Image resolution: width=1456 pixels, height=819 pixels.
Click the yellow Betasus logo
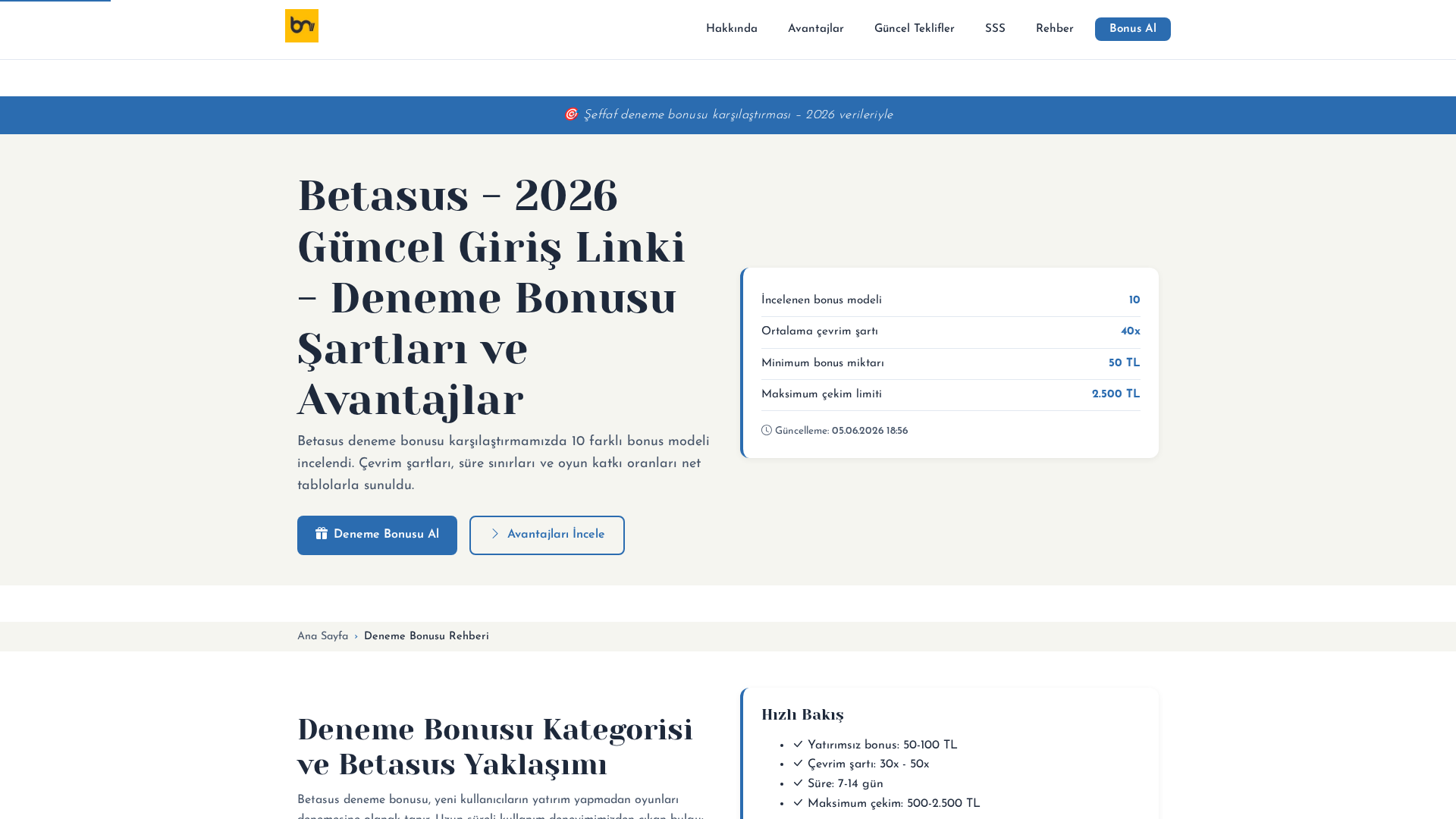302,26
